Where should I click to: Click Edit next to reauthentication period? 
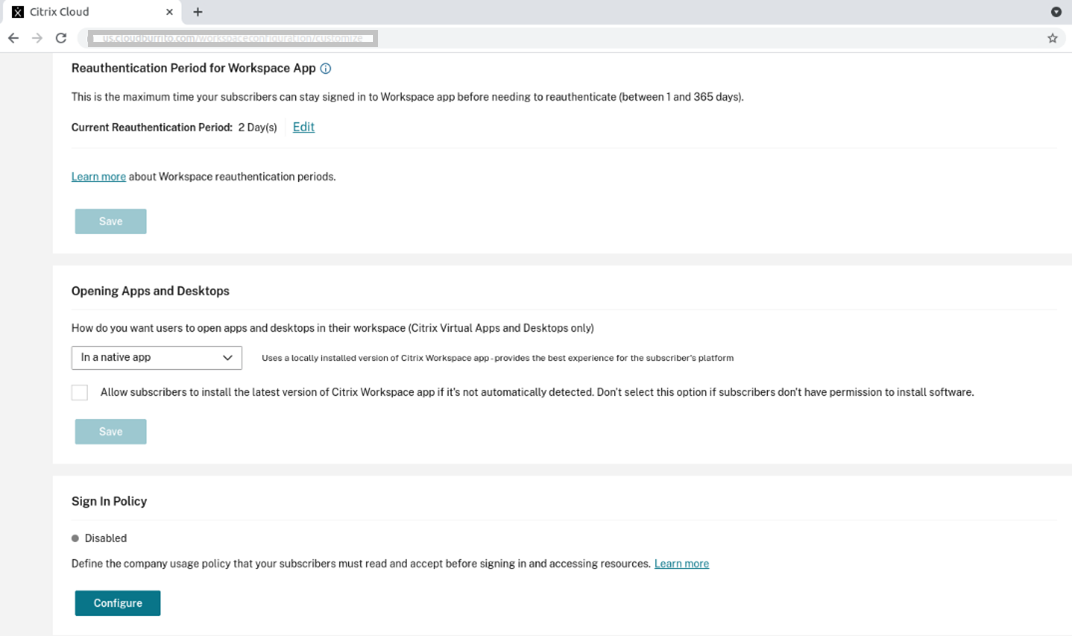(303, 127)
